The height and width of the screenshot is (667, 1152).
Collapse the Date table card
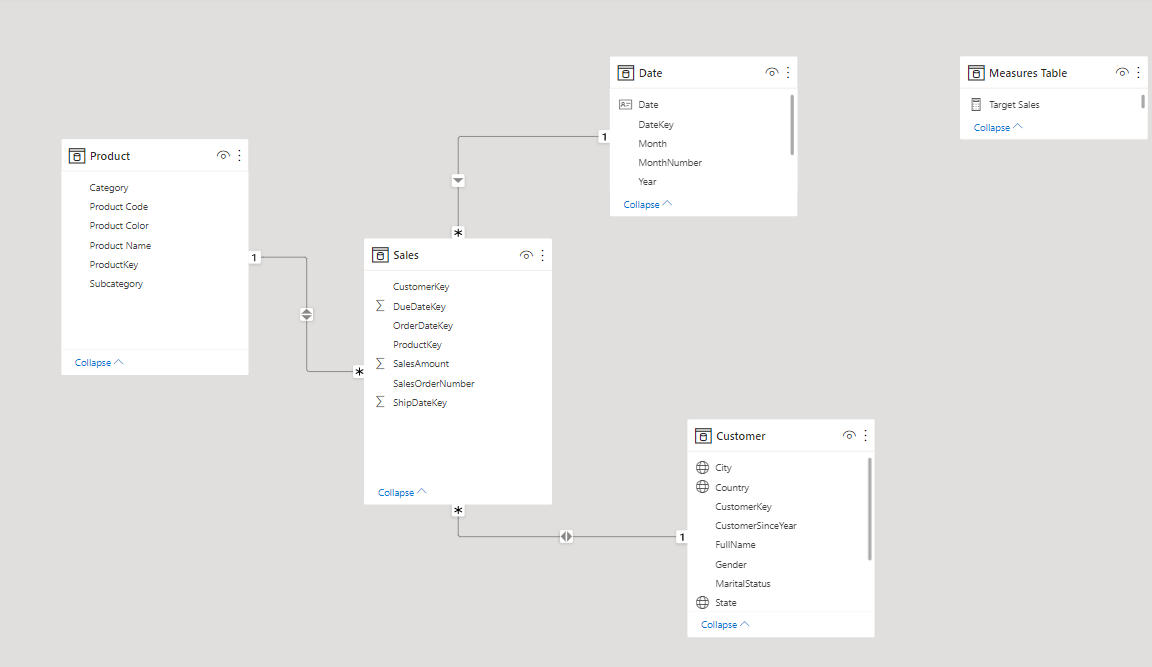click(647, 204)
